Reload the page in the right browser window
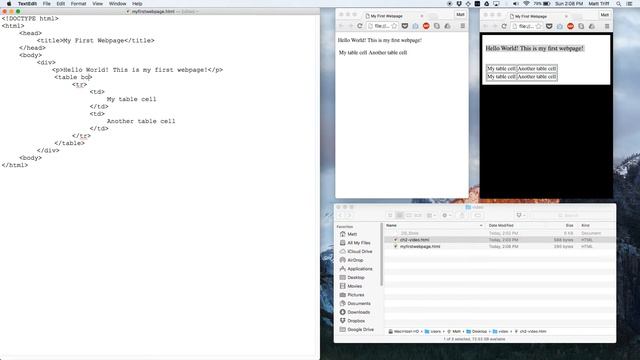The height and width of the screenshot is (360, 640). pyautogui.click(x=504, y=26)
